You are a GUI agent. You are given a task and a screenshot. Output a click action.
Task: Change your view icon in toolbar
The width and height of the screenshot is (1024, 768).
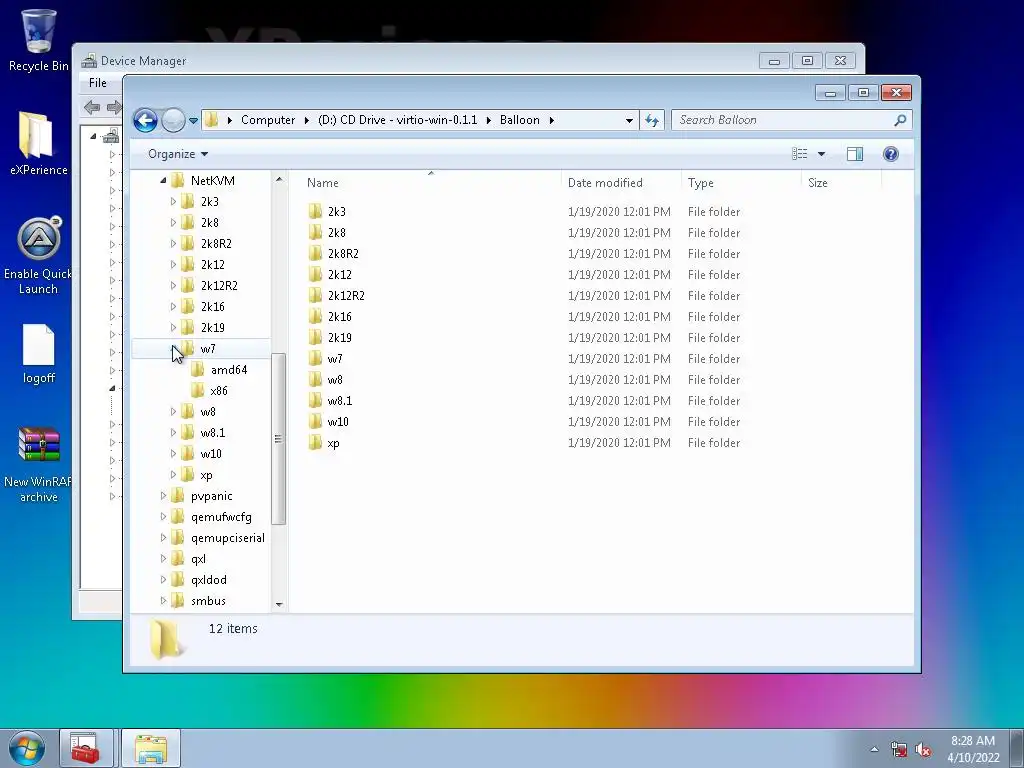[x=799, y=154]
